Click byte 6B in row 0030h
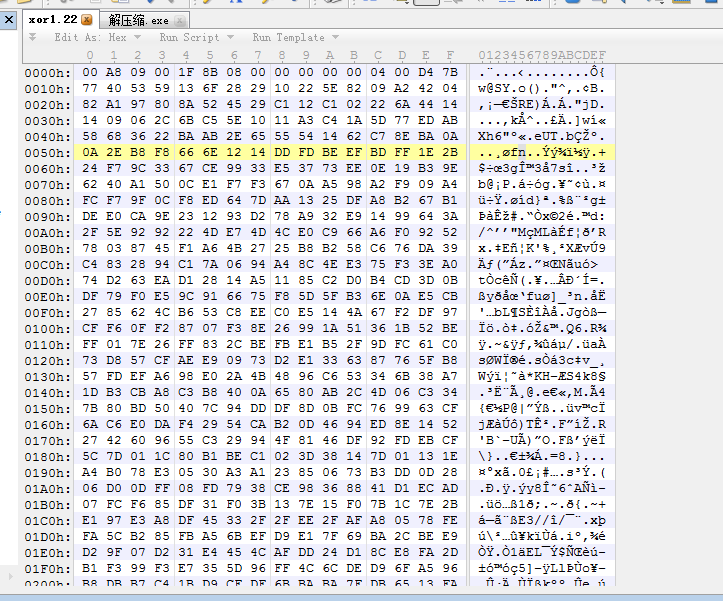Viewport: 723px width, 601px height. (186, 120)
